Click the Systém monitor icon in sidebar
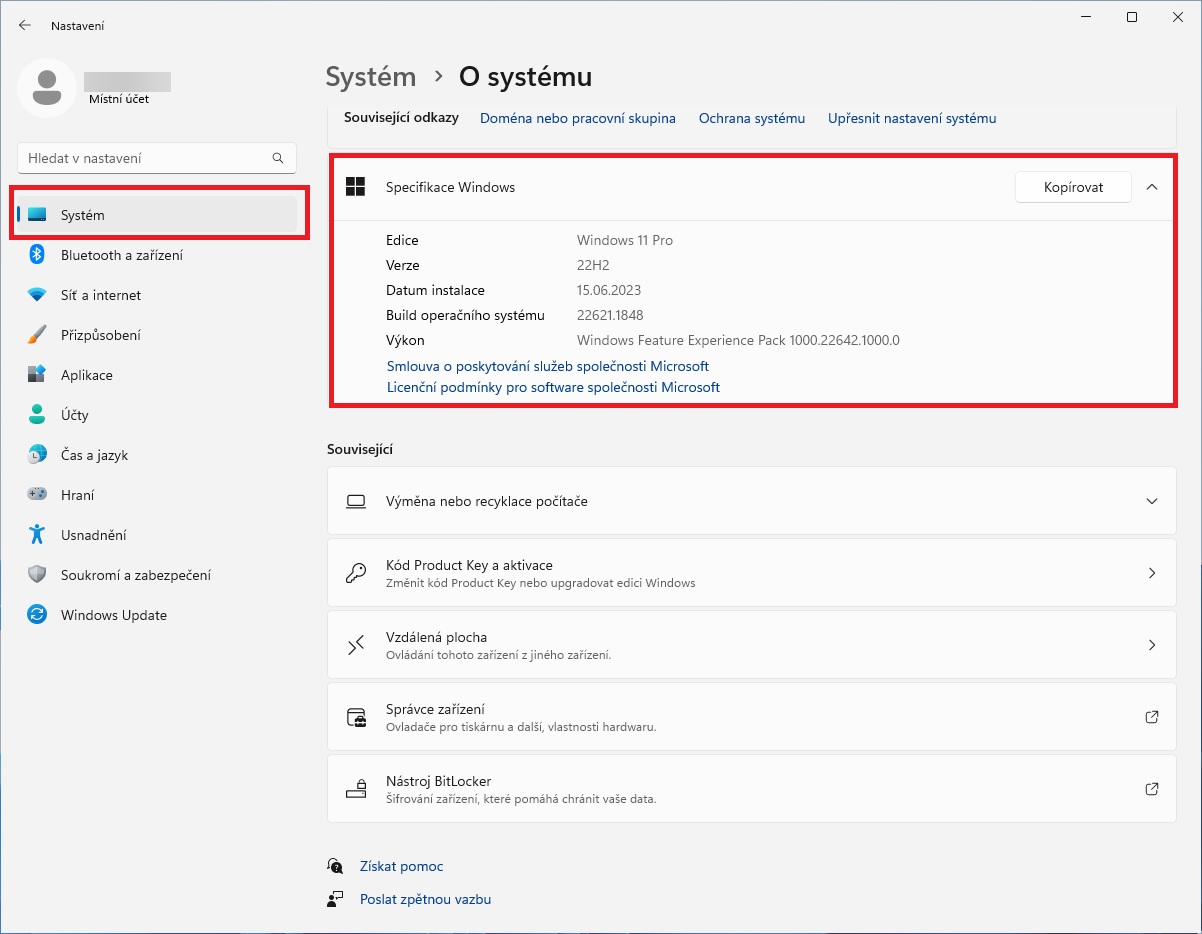This screenshot has height=934, width=1202. 37,215
